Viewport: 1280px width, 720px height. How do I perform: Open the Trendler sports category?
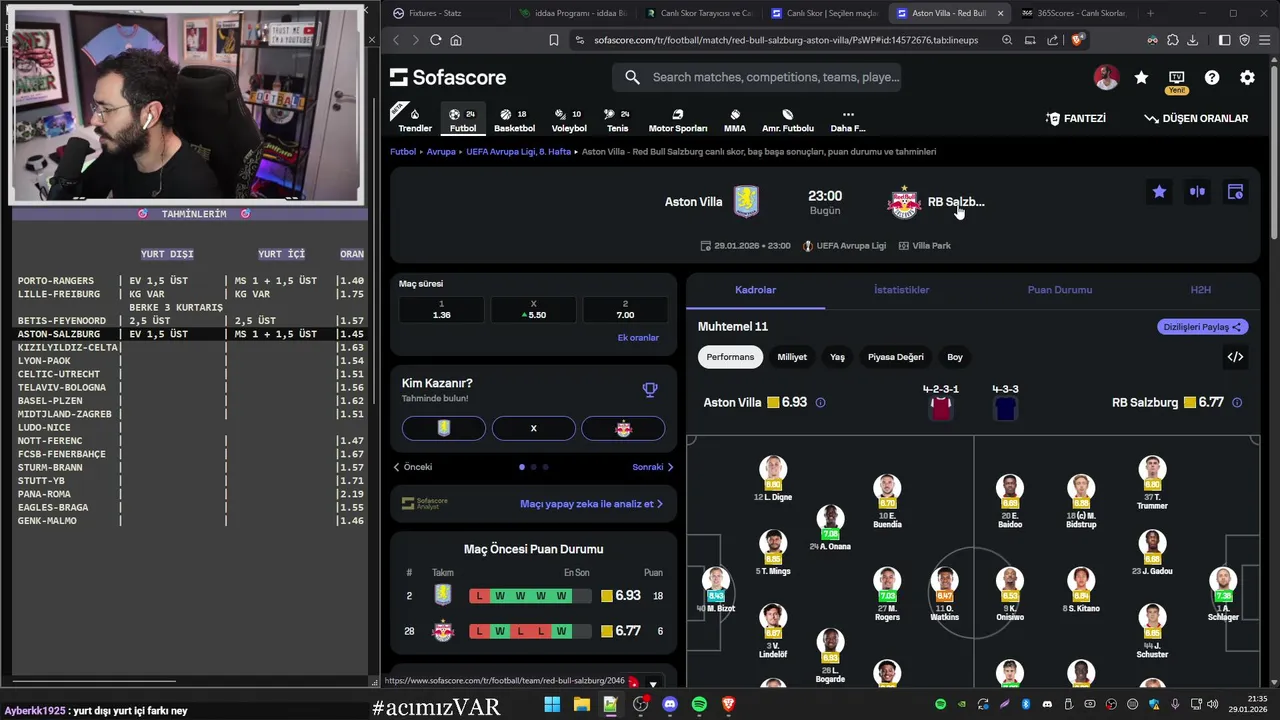pyautogui.click(x=415, y=120)
